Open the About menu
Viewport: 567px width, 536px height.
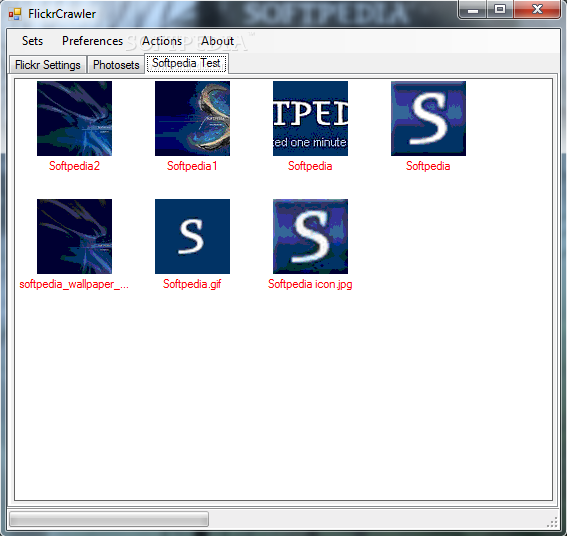coord(217,41)
